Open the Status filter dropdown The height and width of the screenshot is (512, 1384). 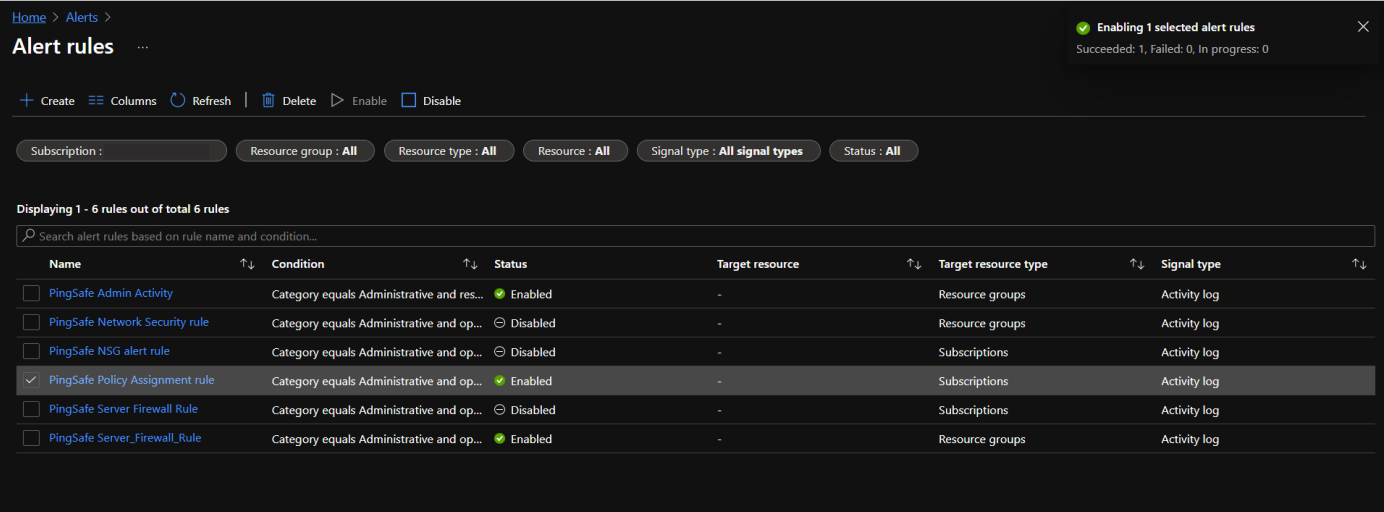click(x=872, y=151)
